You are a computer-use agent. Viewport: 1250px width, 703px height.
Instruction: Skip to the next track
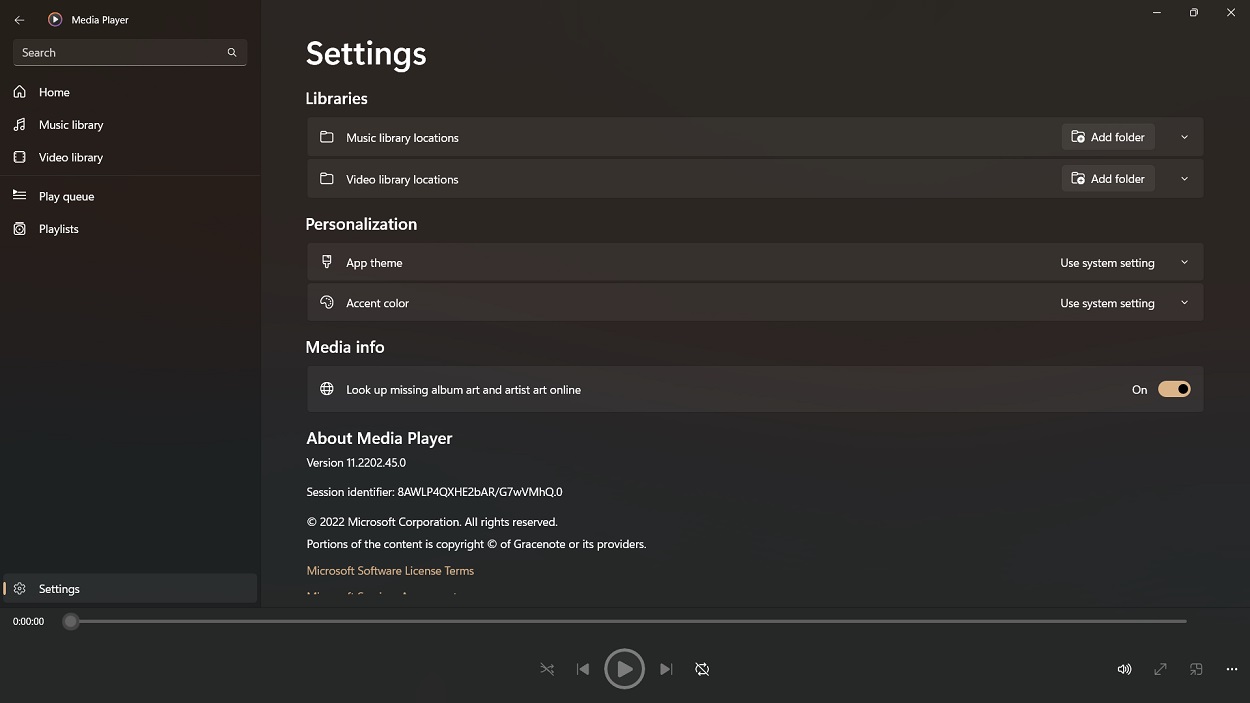[666, 669]
